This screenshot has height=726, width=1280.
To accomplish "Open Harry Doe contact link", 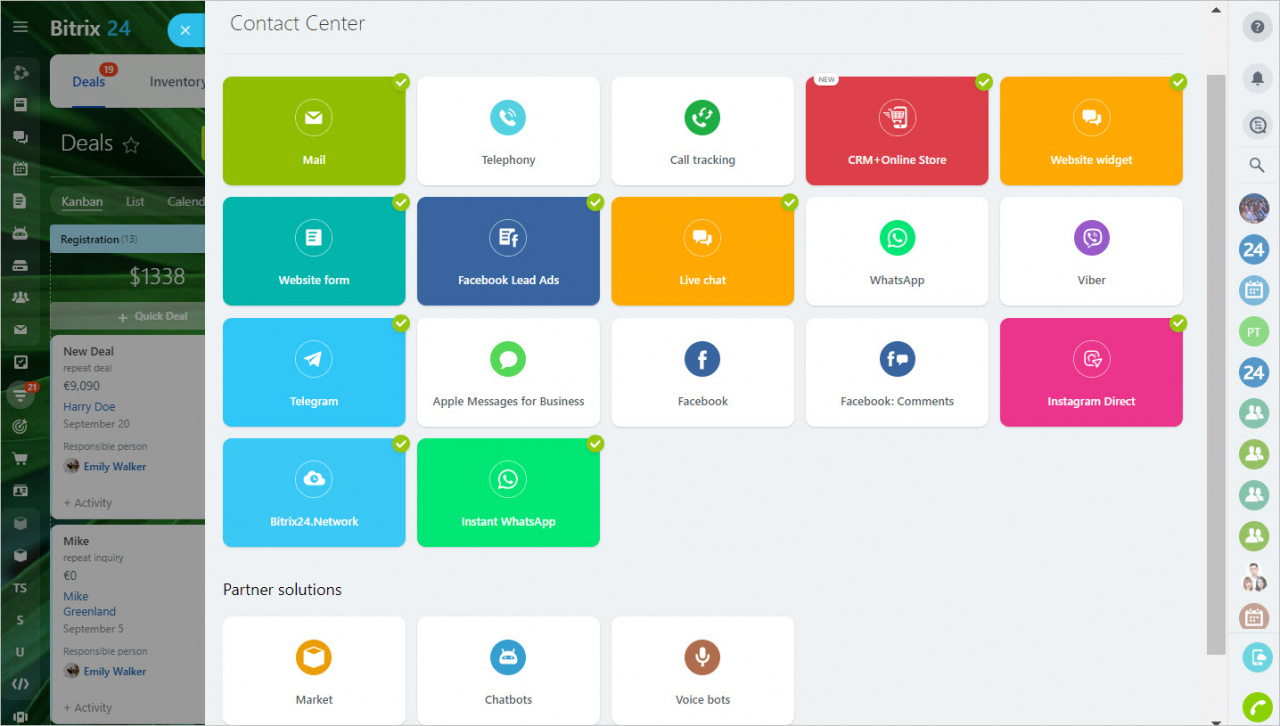I will pyautogui.click(x=89, y=407).
